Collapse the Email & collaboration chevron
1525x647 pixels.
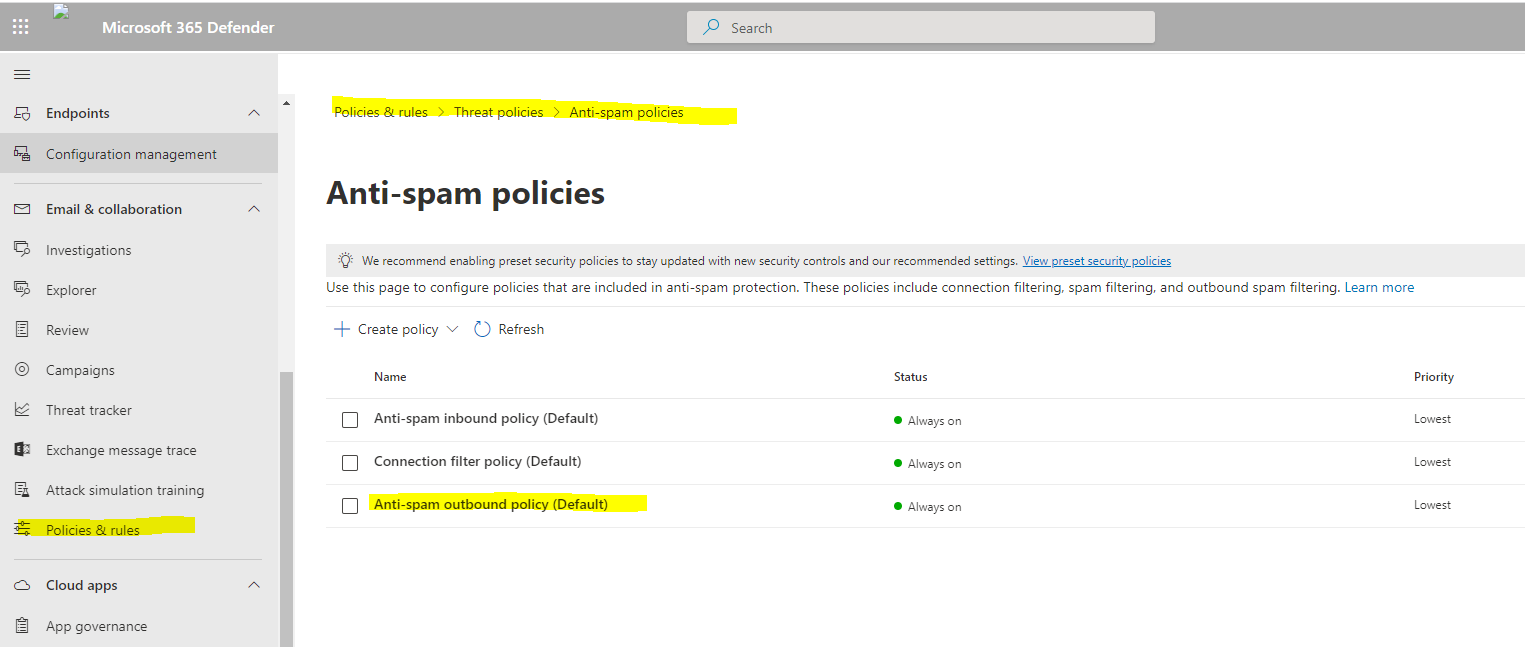[x=254, y=209]
